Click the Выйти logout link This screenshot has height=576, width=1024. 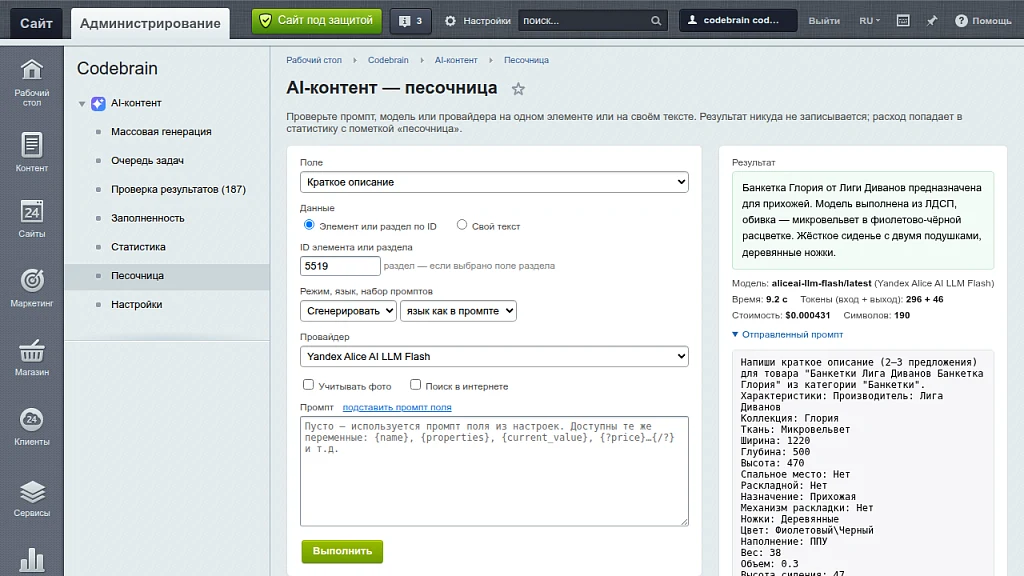tap(824, 21)
